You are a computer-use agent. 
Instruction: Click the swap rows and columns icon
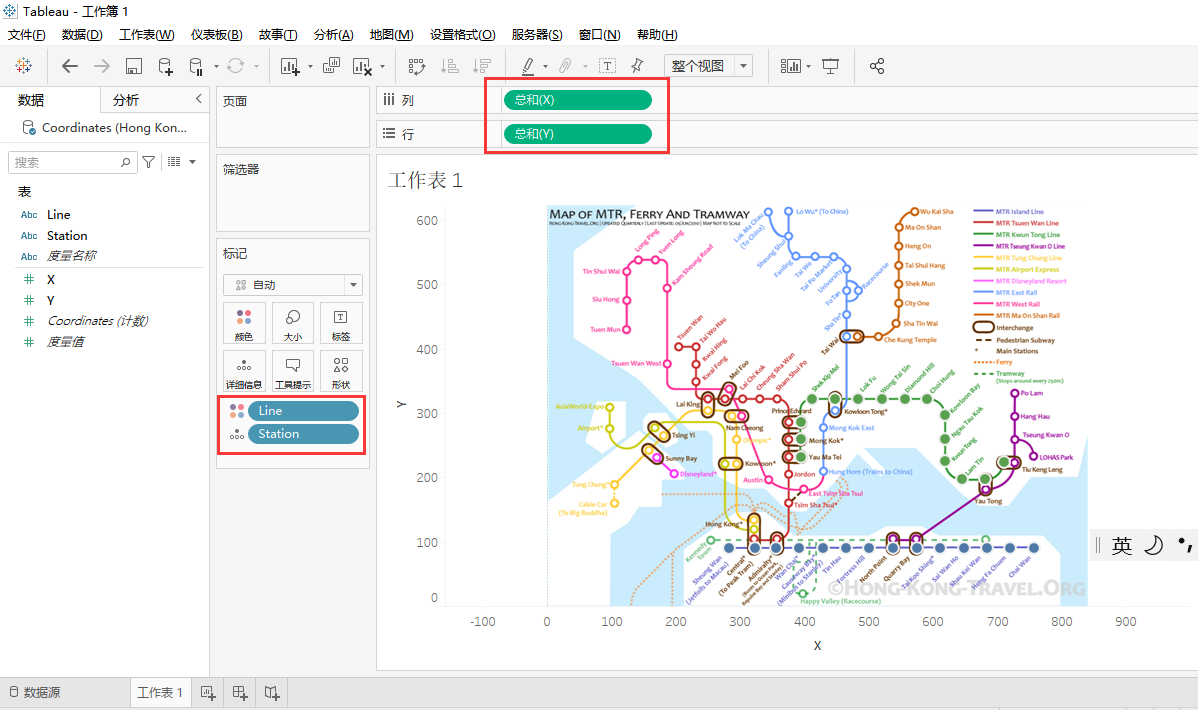click(x=416, y=66)
